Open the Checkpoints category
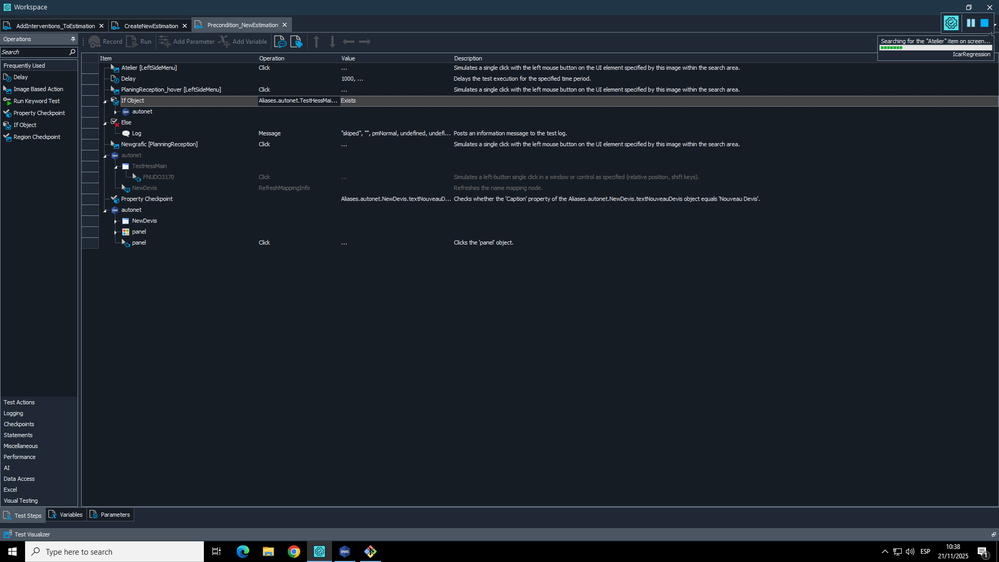This screenshot has width=999, height=562. point(19,424)
